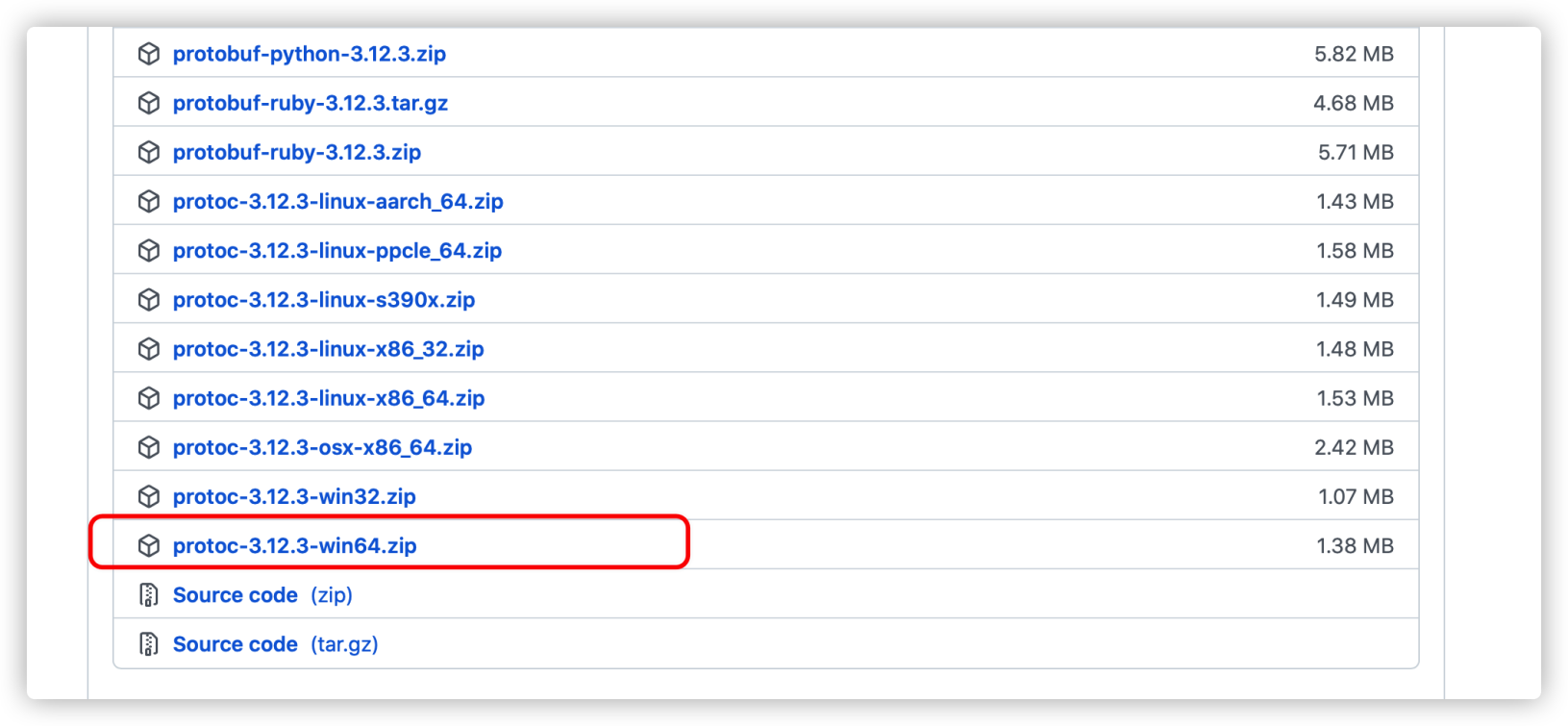The image size is (1568, 726).
Task: Click package icon beside protoc linux-x86_32 zip
Action: click(x=149, y=348)
